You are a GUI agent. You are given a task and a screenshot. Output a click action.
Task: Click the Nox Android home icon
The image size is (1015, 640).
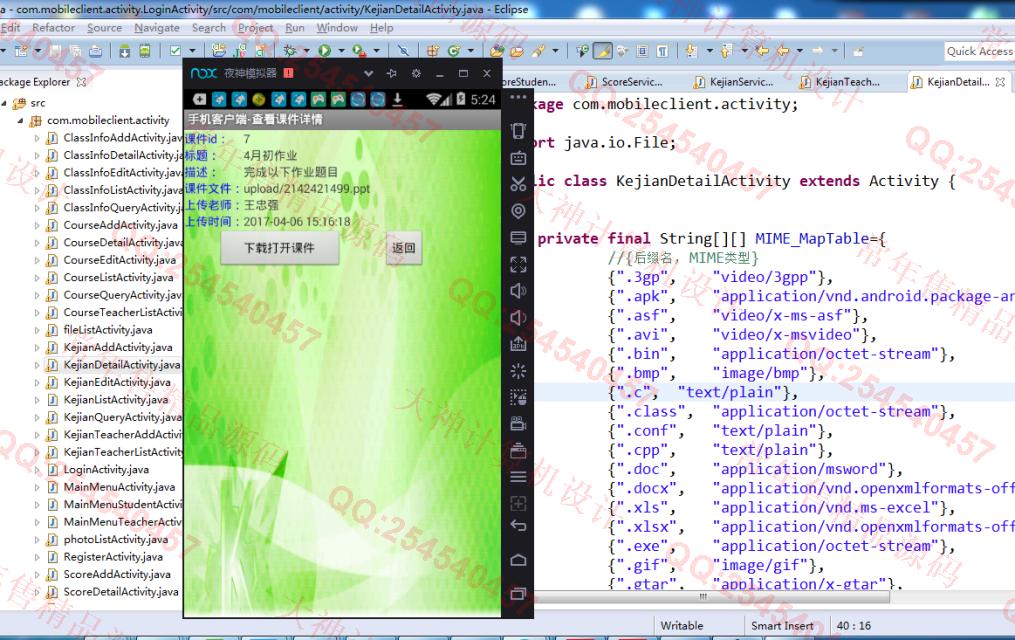[x=518, y=560]
